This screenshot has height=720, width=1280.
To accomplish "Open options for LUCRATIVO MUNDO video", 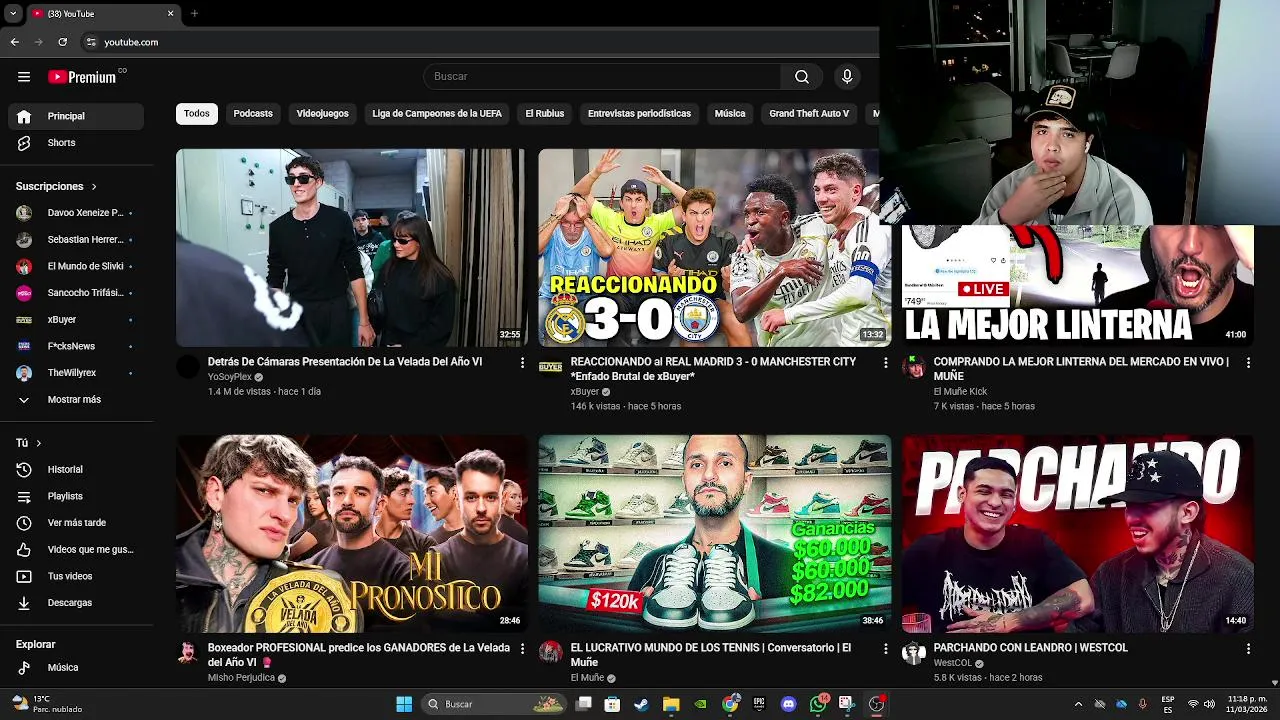I will (885, 649).
